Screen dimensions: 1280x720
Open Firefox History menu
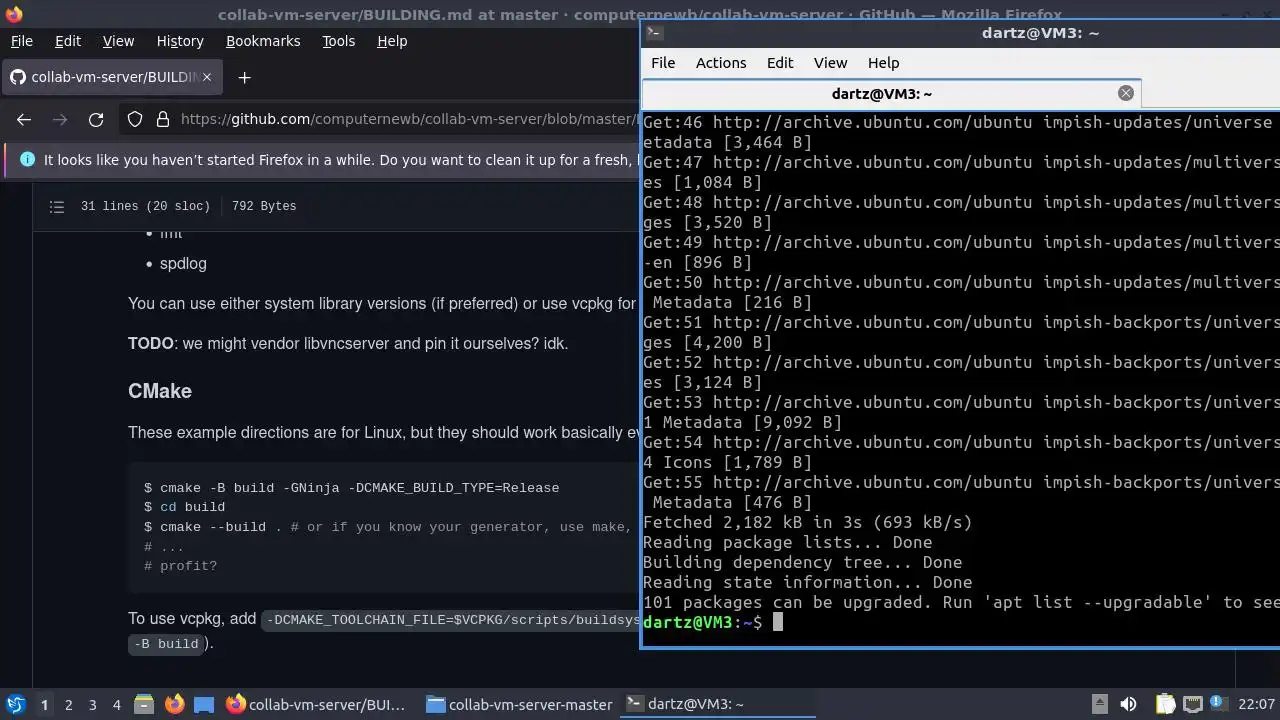(x=180, y=41)
